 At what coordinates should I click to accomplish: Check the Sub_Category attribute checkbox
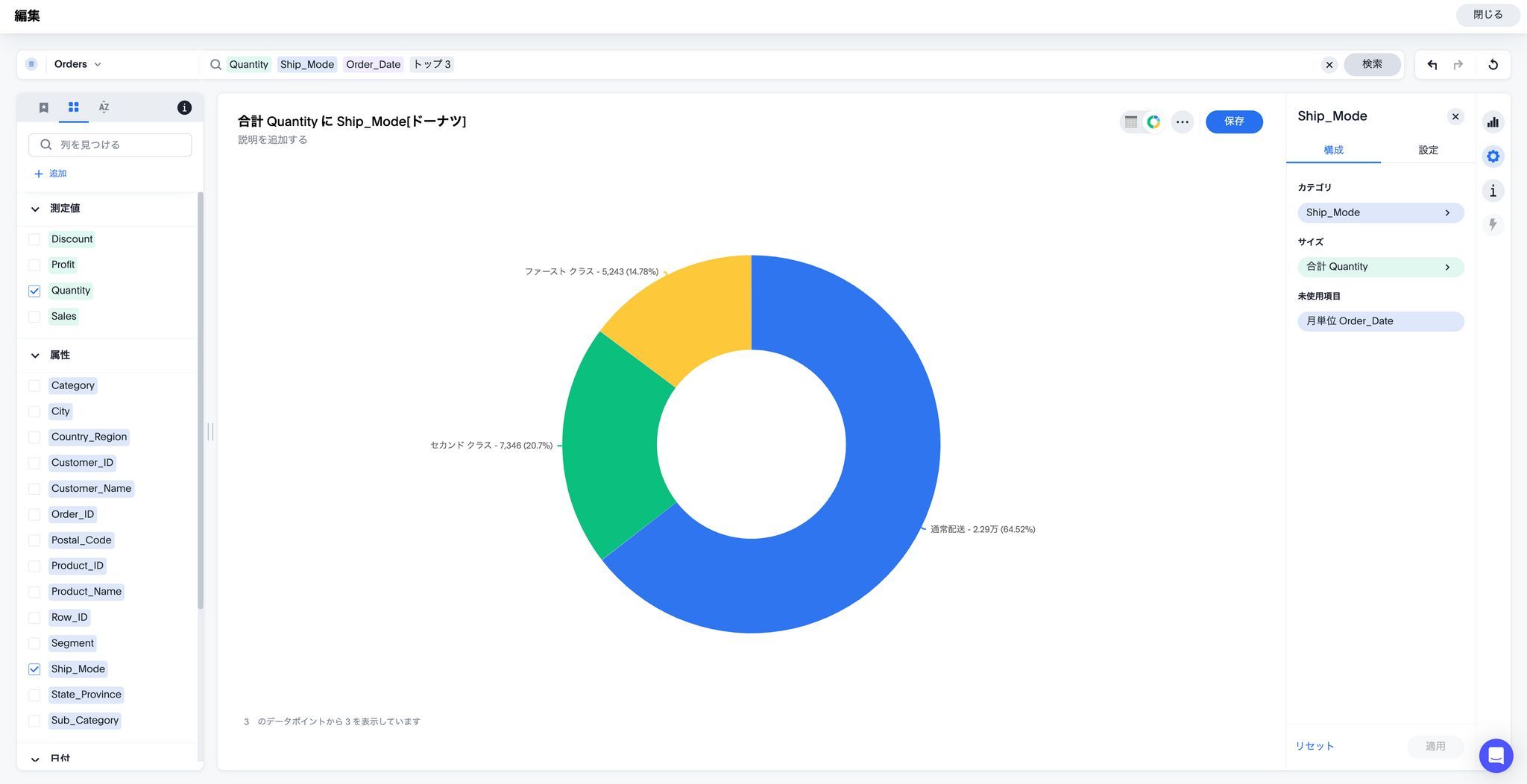point(34,721)
